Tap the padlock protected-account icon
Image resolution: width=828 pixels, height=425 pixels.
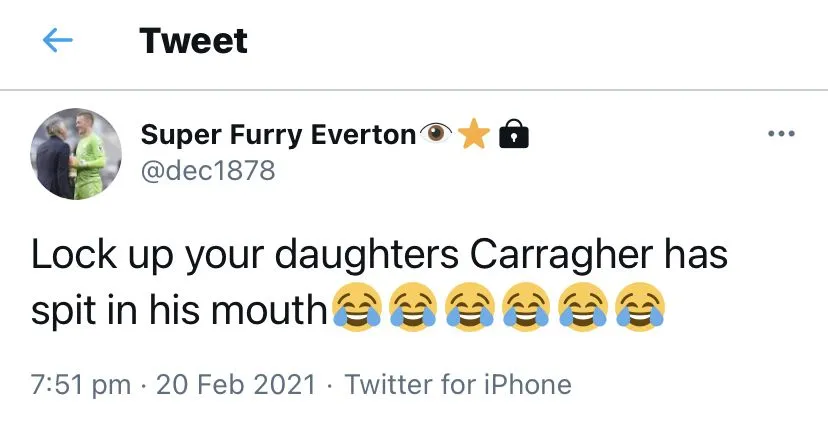tap(512, 134)
